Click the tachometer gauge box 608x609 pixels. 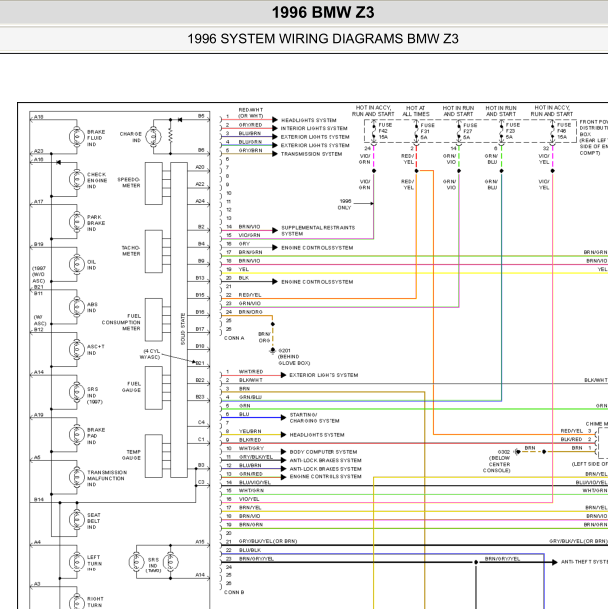click(154, 251)
